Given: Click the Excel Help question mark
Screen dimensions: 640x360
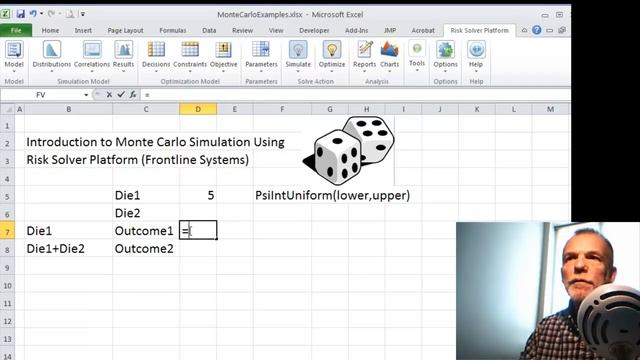Looking at the screenshot, I should click(x=536, y=30).
